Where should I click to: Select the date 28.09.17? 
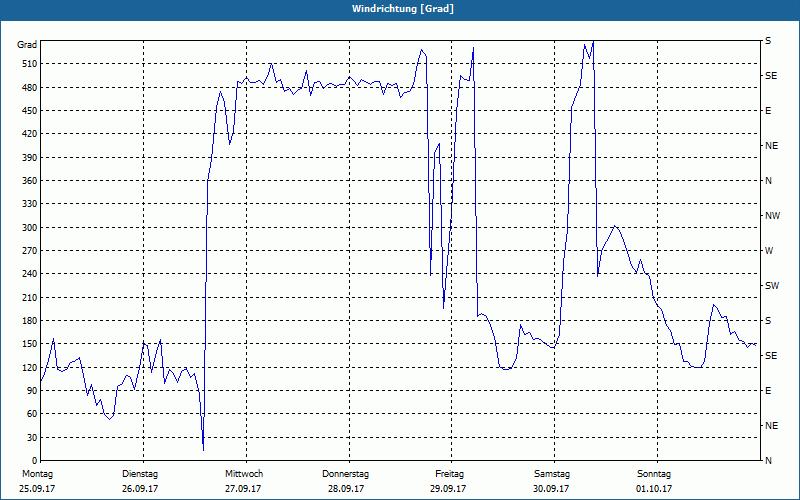(346, 489)
